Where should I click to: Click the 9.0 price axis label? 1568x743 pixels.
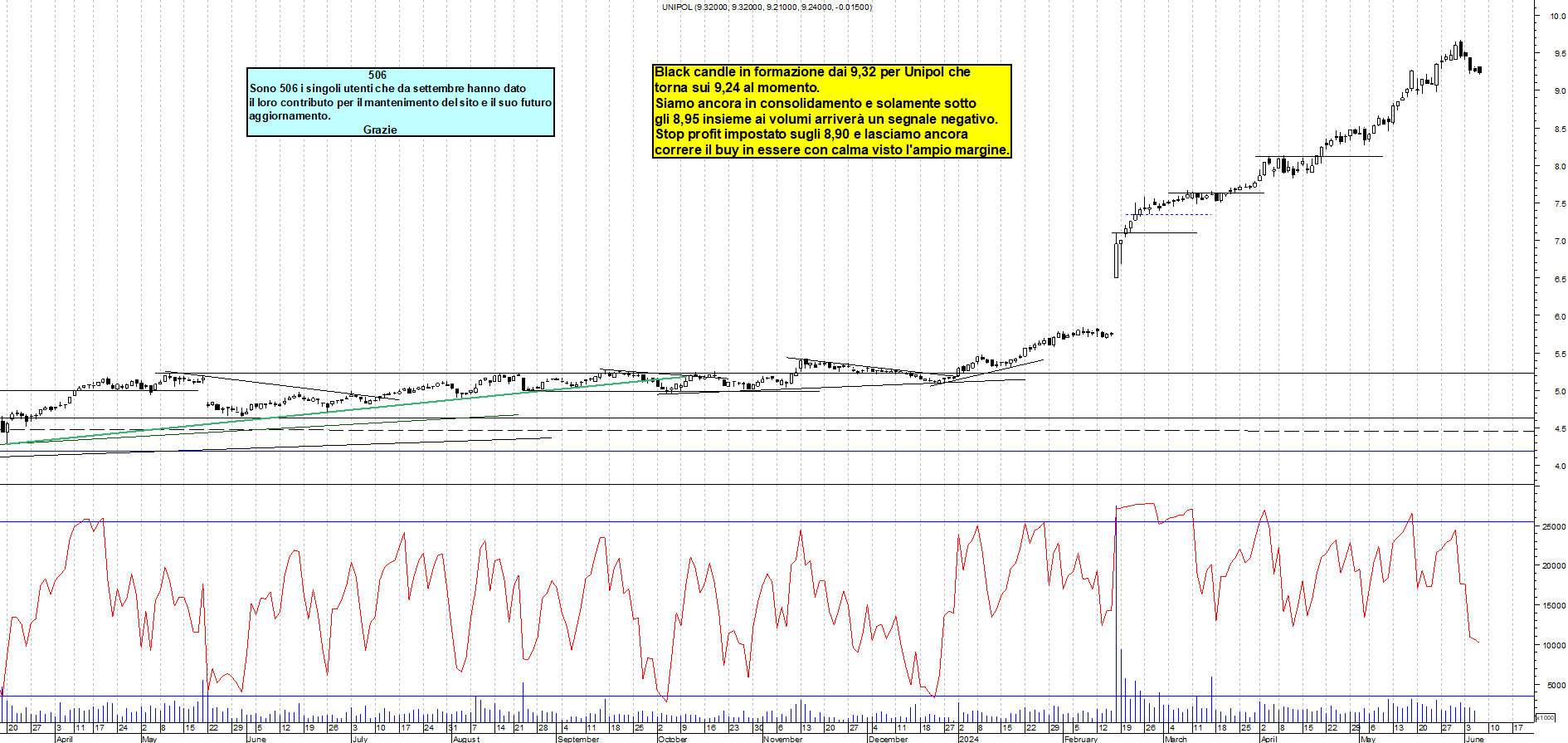tap(1560, 91)
